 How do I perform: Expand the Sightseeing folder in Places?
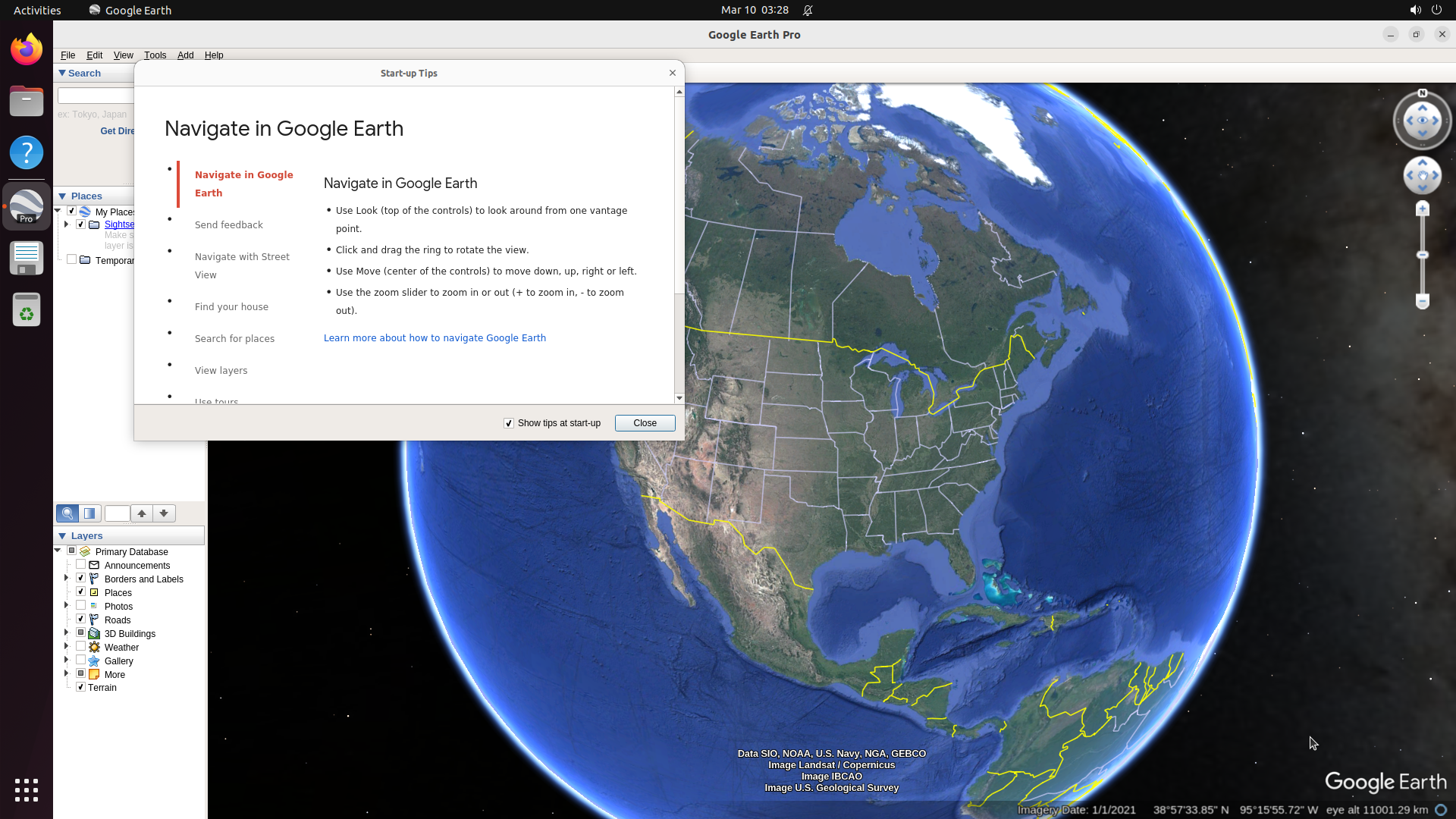tap(66, 224)
